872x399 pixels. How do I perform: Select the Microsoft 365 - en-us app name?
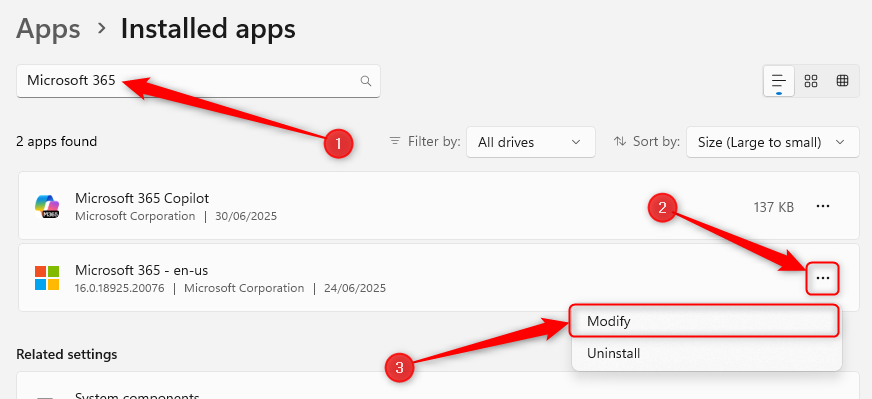141,270
